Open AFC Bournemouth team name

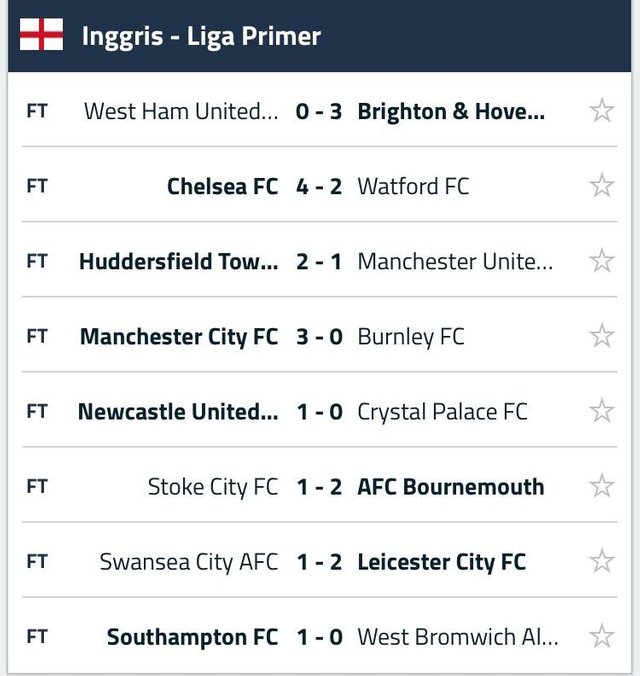(x=451, y=487)
